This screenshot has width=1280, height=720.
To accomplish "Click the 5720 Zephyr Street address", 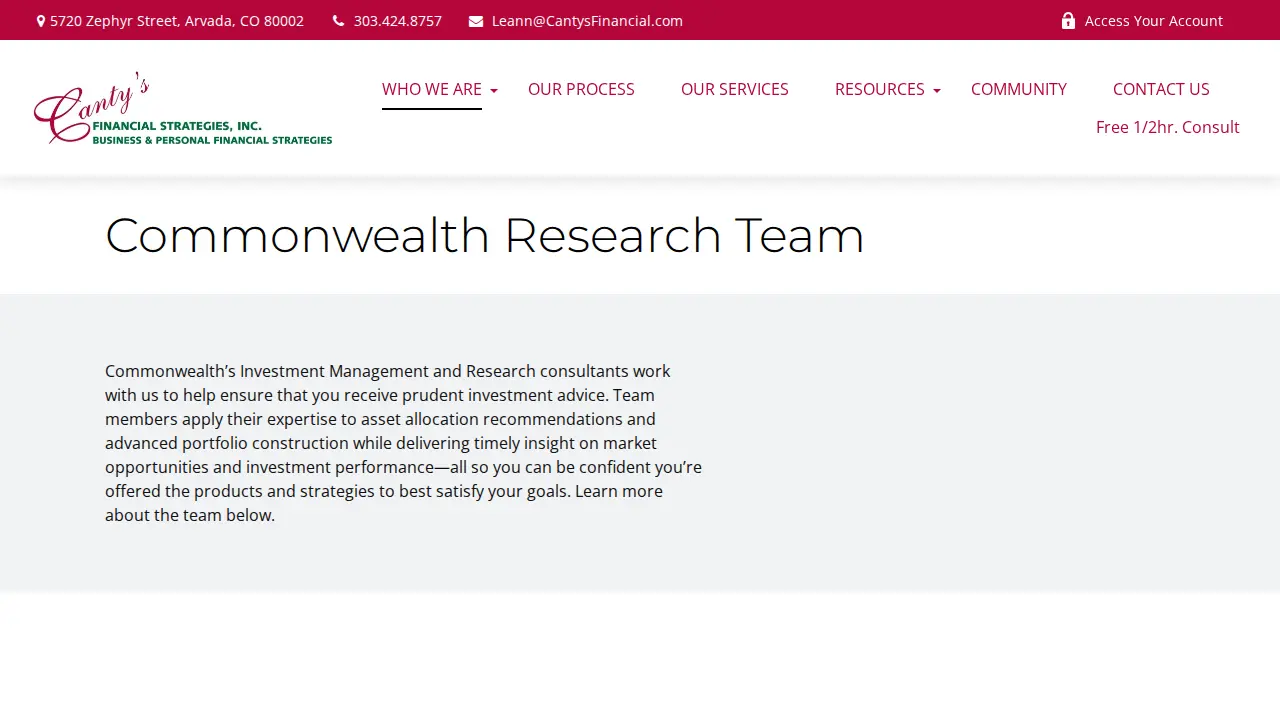I will 177,21.
